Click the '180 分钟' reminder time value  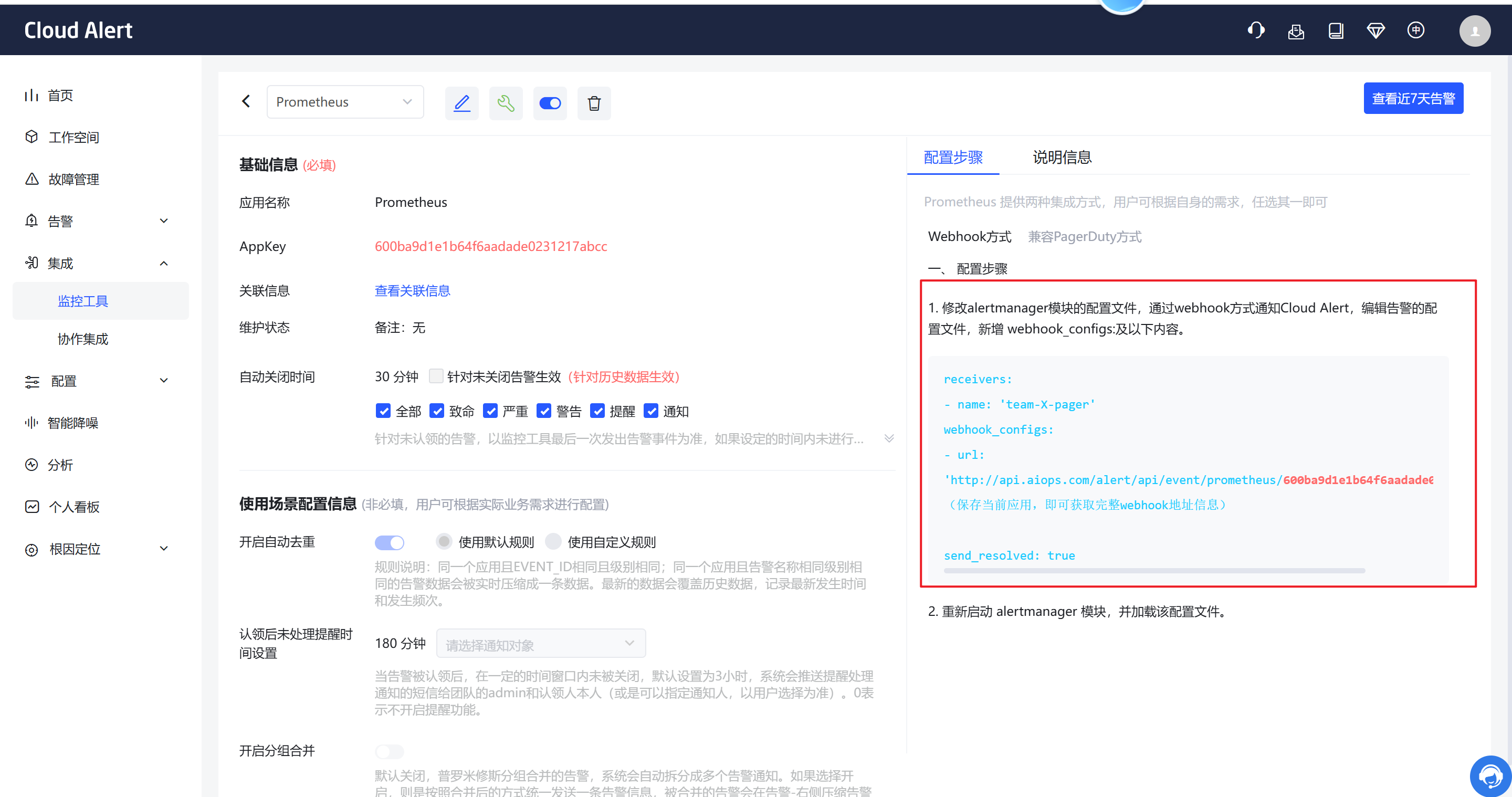(400, 643)
